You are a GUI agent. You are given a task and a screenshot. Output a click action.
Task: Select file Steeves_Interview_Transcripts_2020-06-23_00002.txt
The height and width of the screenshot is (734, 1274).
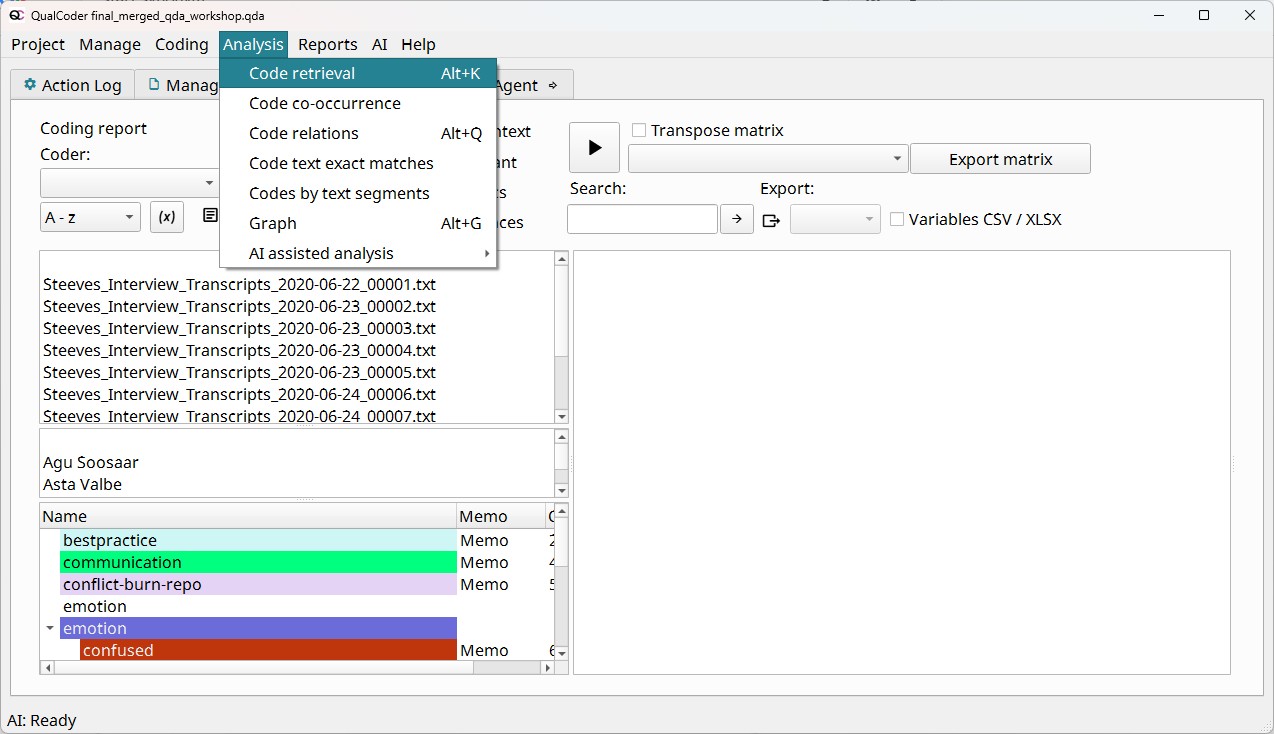pyautogui.click(x=239, y=306)
